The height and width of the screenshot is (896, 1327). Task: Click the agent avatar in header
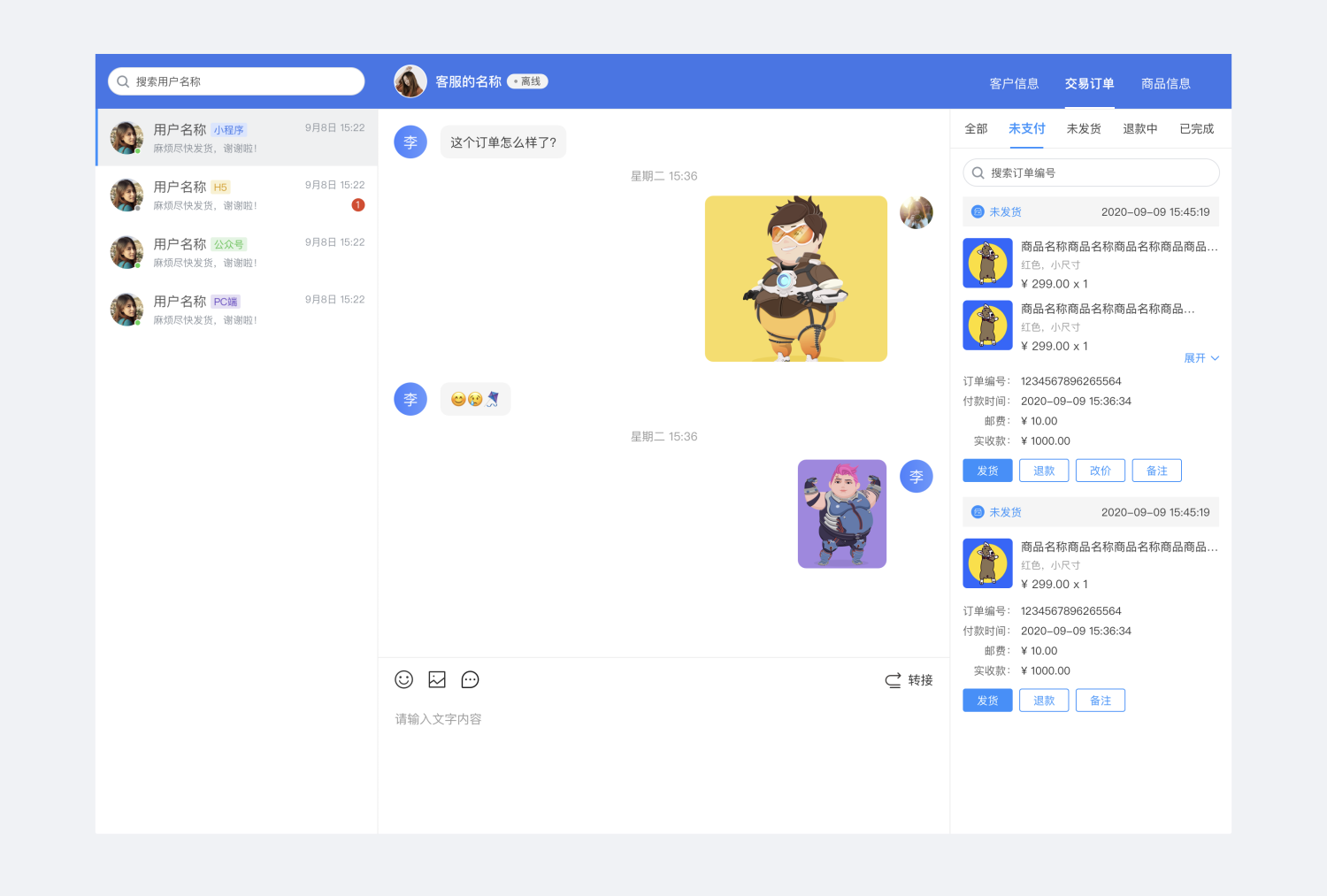410,81
